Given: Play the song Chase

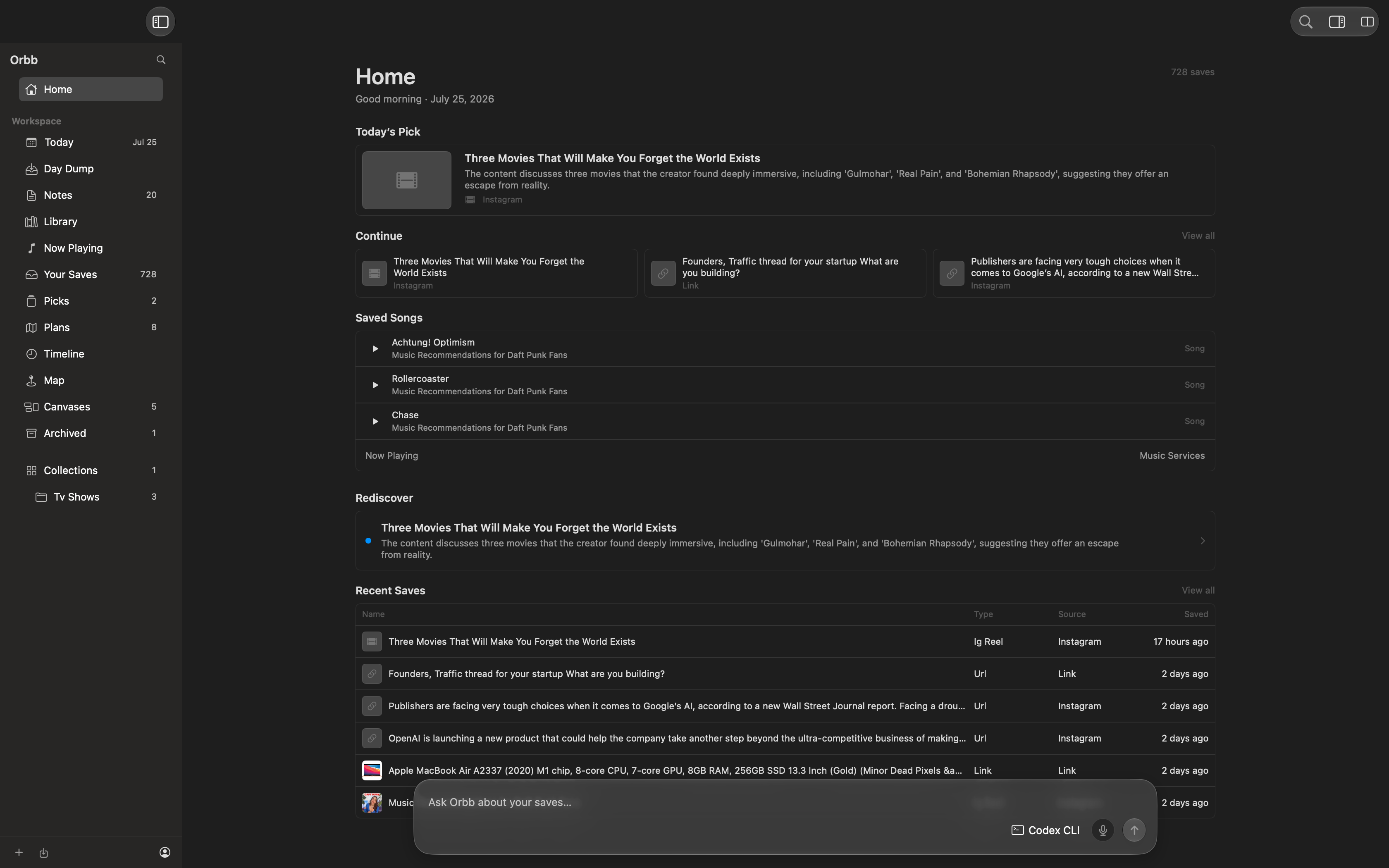Looking at the screenshot, I should pyautogui.click(x=375, y=421).
